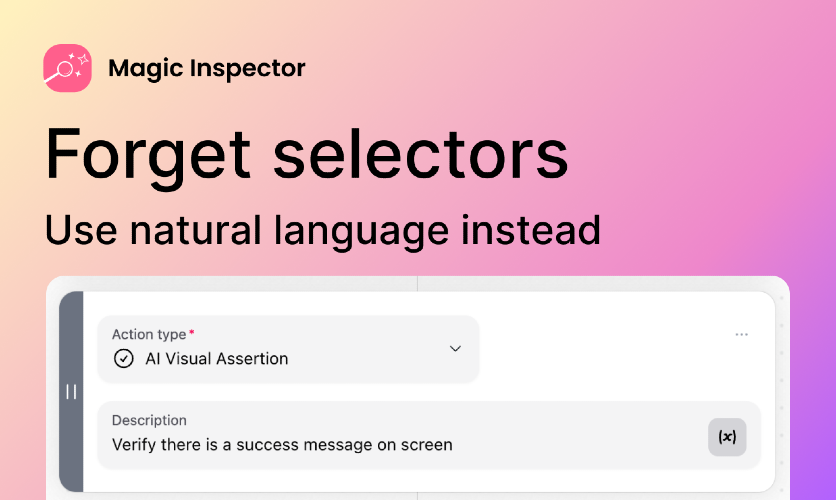
Task: Open the three-dot more options menu
Action: click(x=742, y=335)
